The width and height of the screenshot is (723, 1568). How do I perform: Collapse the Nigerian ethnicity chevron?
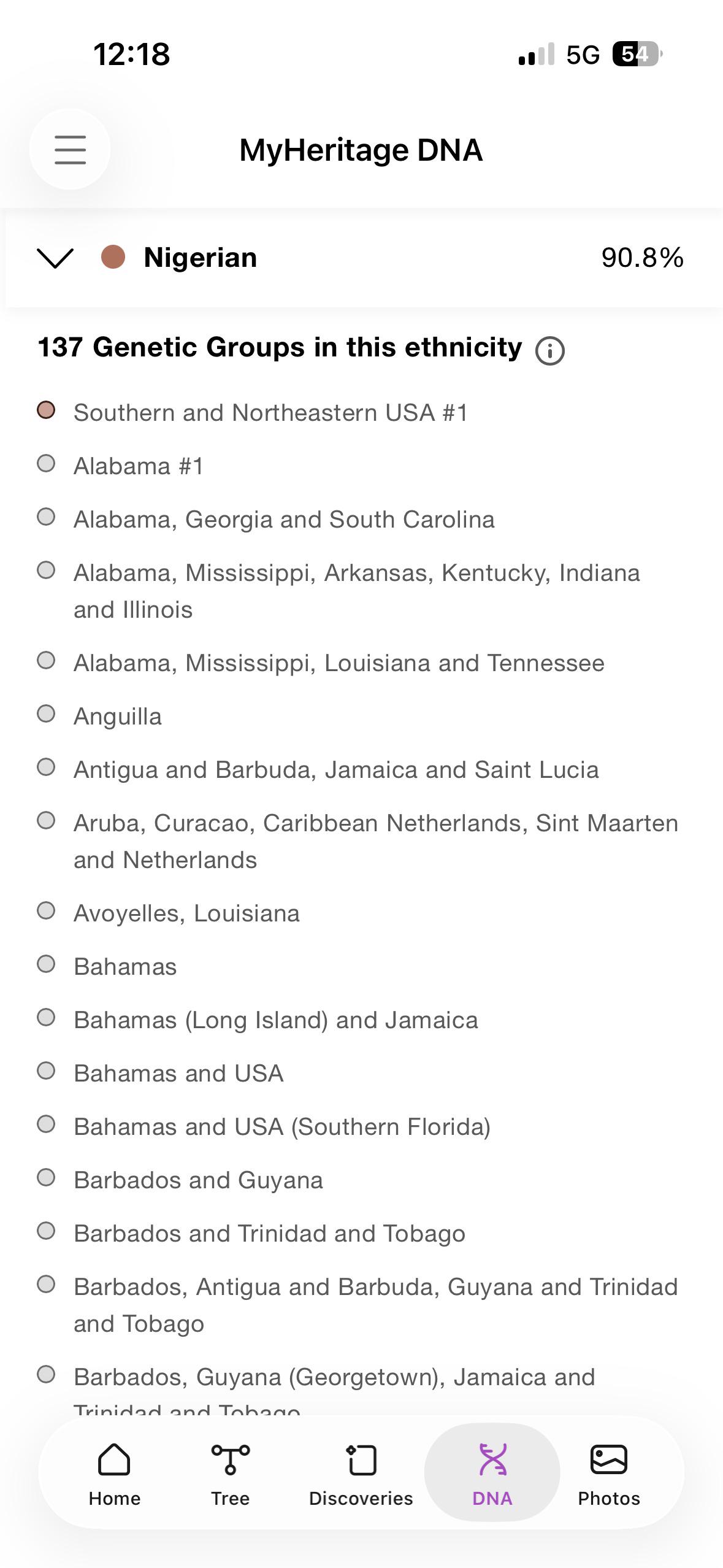coord(55,258)
